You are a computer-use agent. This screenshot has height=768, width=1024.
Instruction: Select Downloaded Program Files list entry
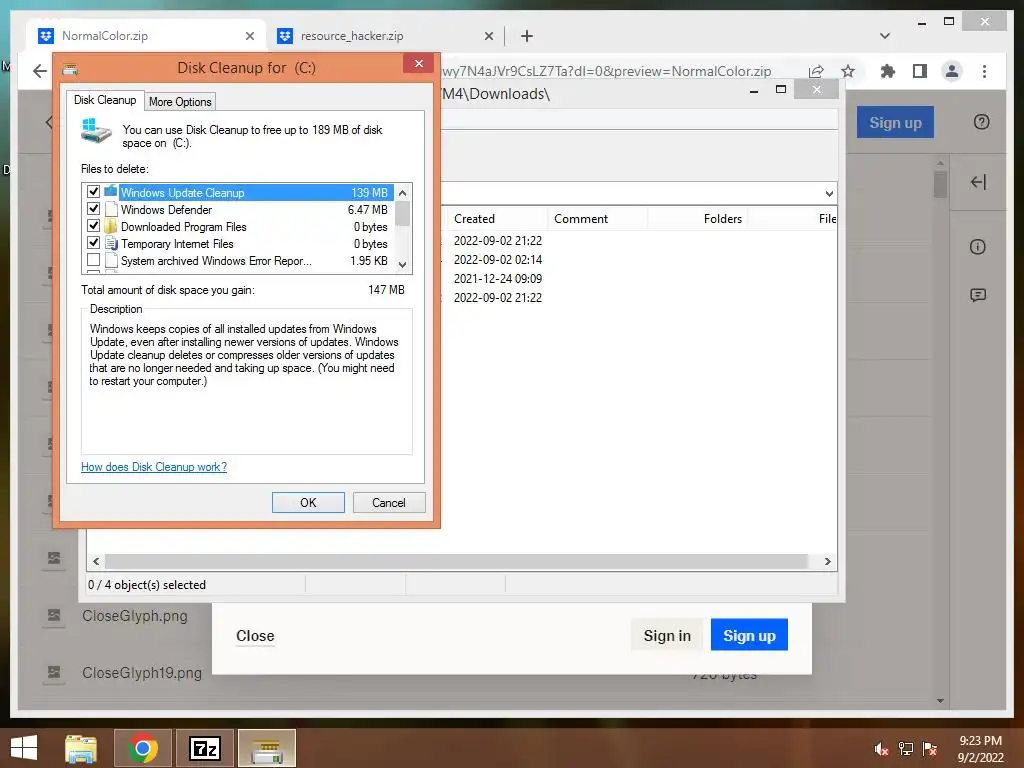(238, 227)
